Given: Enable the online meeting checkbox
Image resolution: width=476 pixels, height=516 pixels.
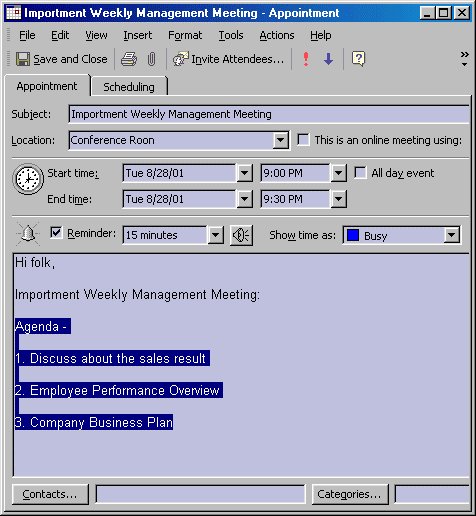Looking at the screenshot, I should 303,140.
